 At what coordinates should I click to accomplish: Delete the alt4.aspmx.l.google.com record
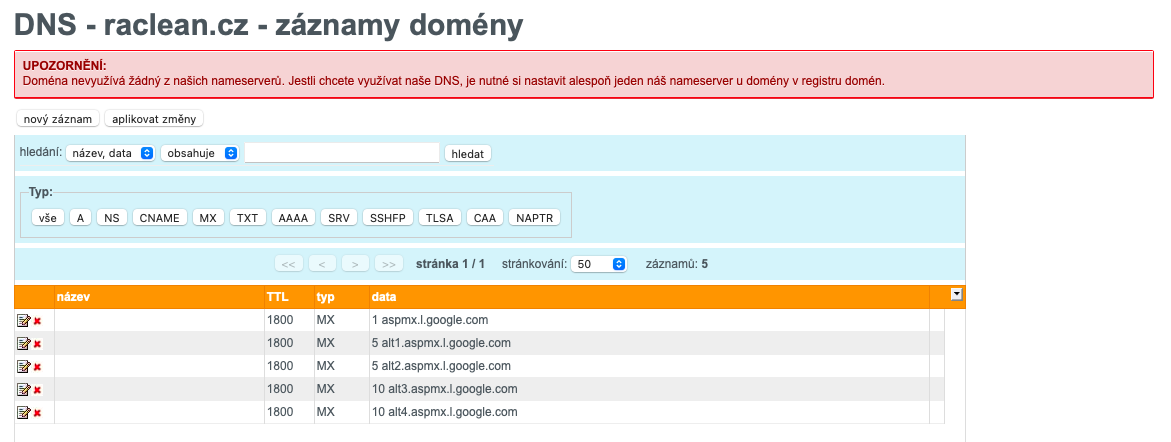click(x=37, y=414)
